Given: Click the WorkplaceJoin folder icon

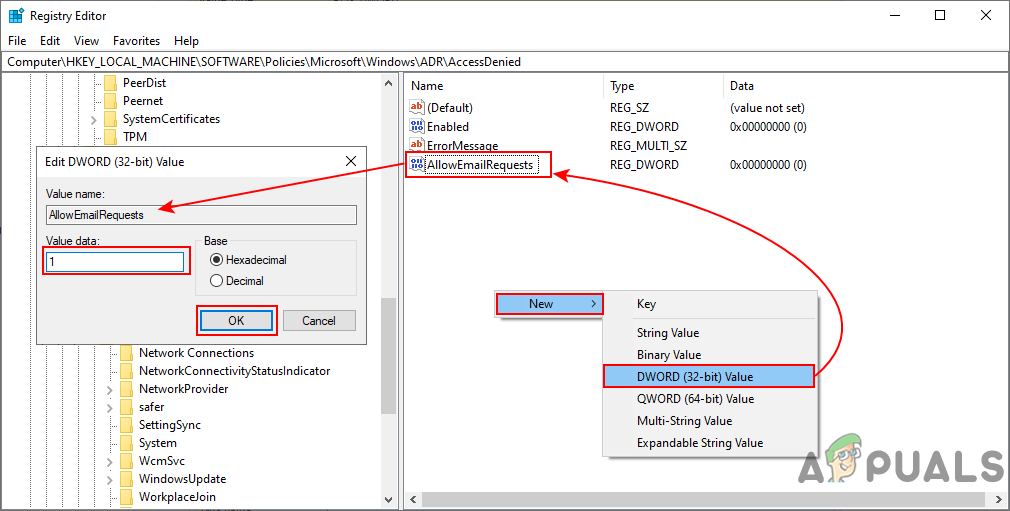Looking at the screenshot, I should point(127,497).
